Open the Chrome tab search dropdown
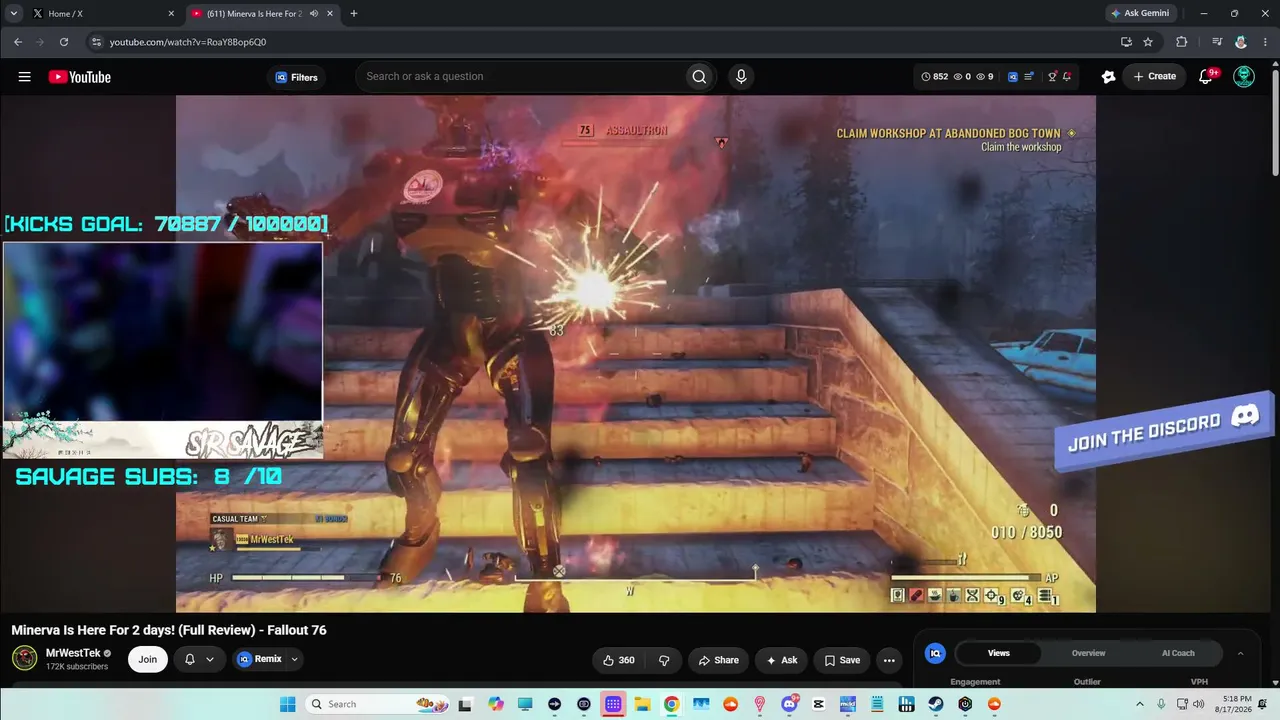The image size is (1280, 720). (x=14, y=14)
